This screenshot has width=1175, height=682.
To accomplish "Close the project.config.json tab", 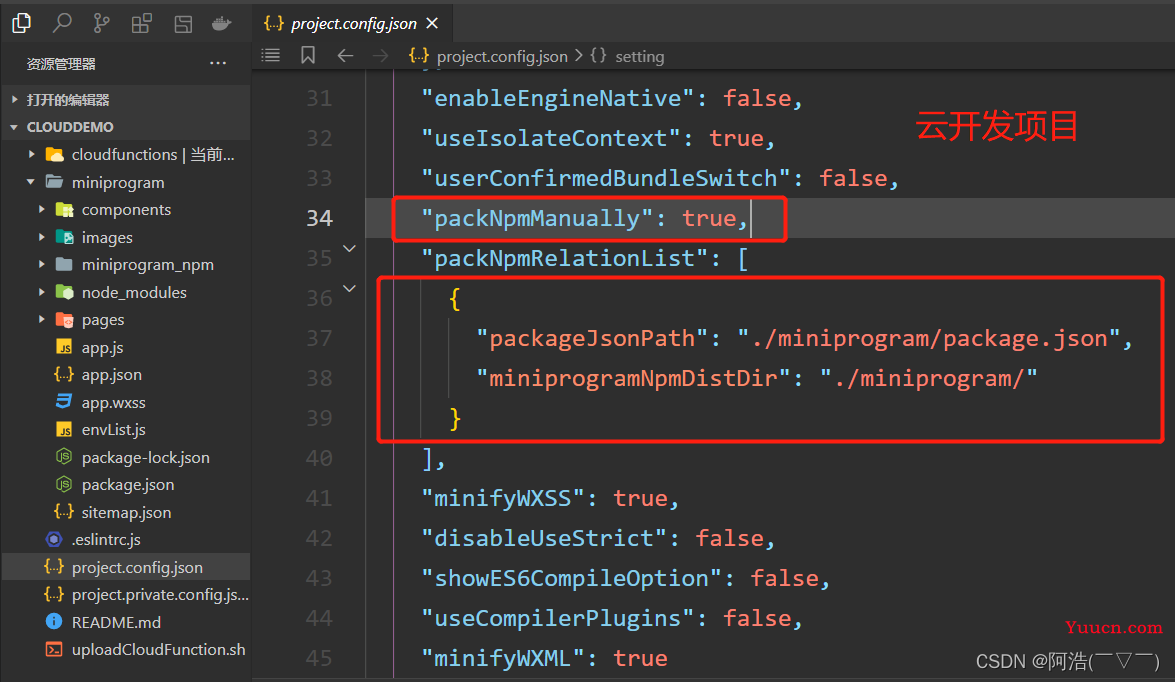I will pos(432,23).
